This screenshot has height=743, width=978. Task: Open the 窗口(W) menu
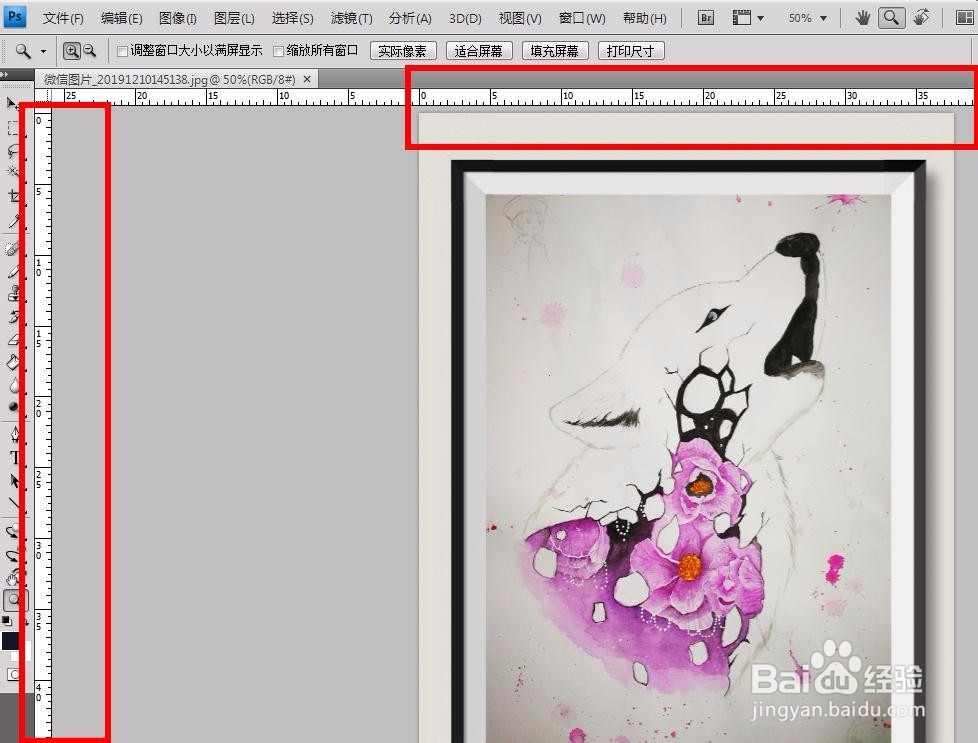pyautogui.click(x=582, y=19)
